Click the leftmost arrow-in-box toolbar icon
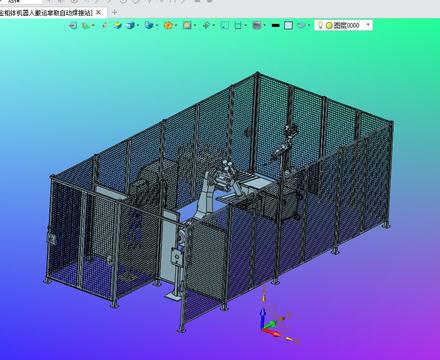 click(x=72, y=25)
